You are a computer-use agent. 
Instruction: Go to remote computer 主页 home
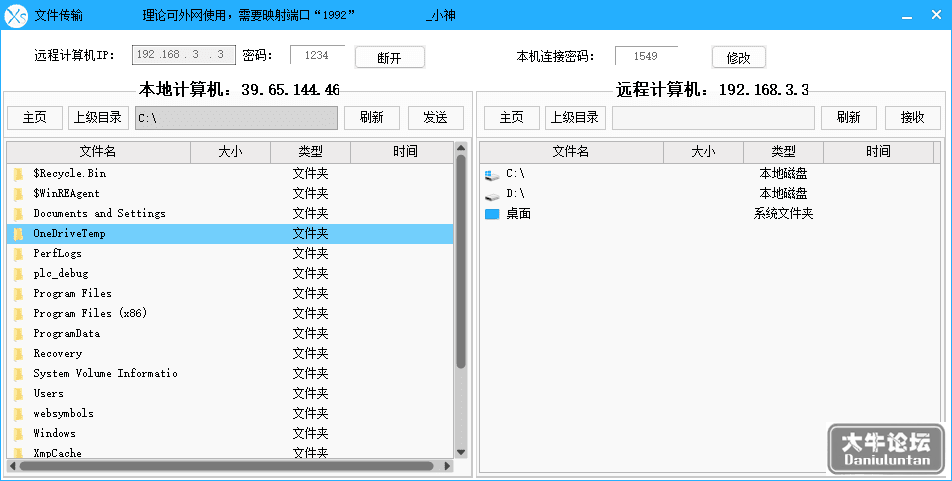(x=511, y=118)
